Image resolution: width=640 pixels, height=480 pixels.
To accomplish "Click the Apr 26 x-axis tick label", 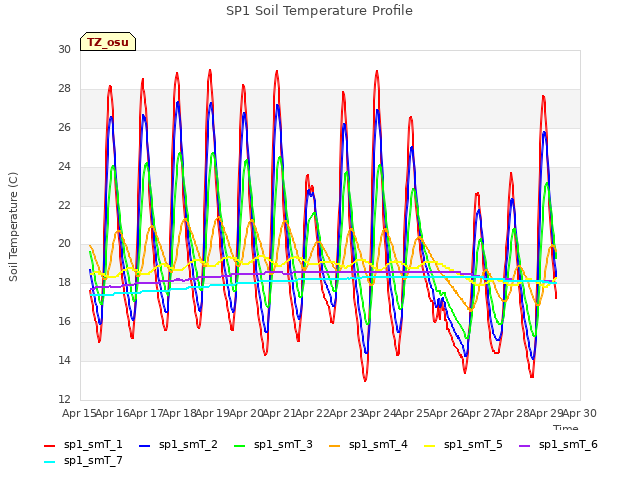I will click(446, 414).
